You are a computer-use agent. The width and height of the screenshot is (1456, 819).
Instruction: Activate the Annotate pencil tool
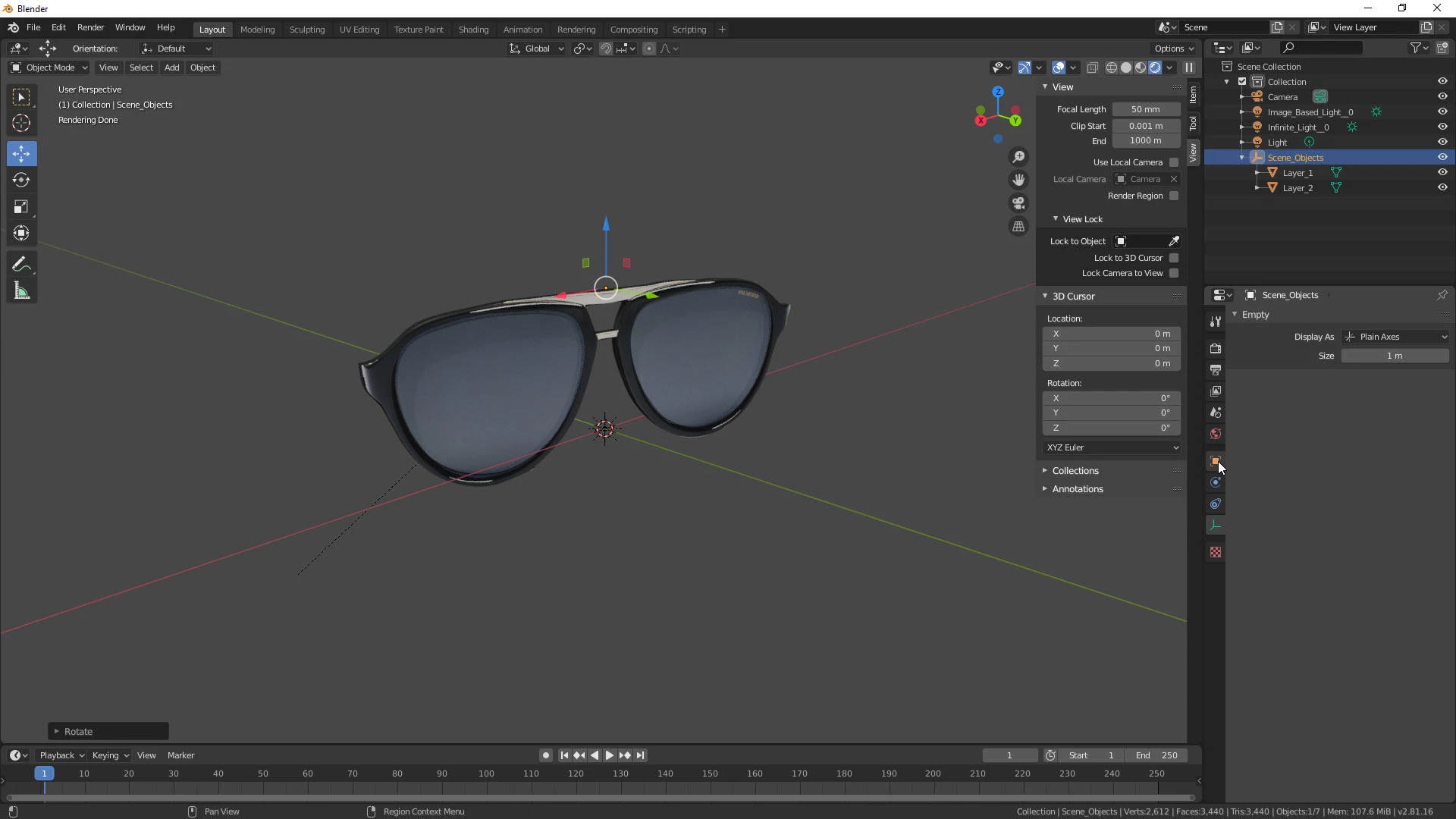(x=21, y=264)
